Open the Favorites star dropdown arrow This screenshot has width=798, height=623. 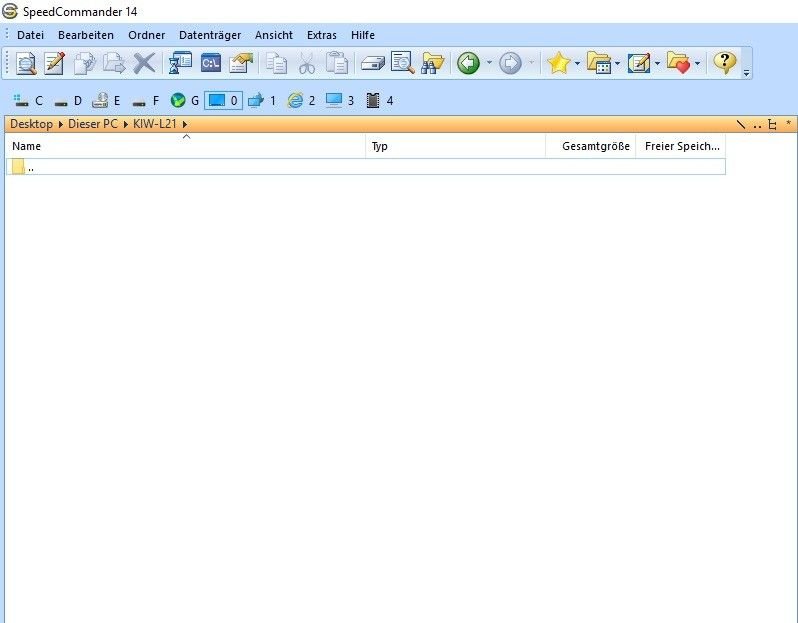tap(577, 63)
